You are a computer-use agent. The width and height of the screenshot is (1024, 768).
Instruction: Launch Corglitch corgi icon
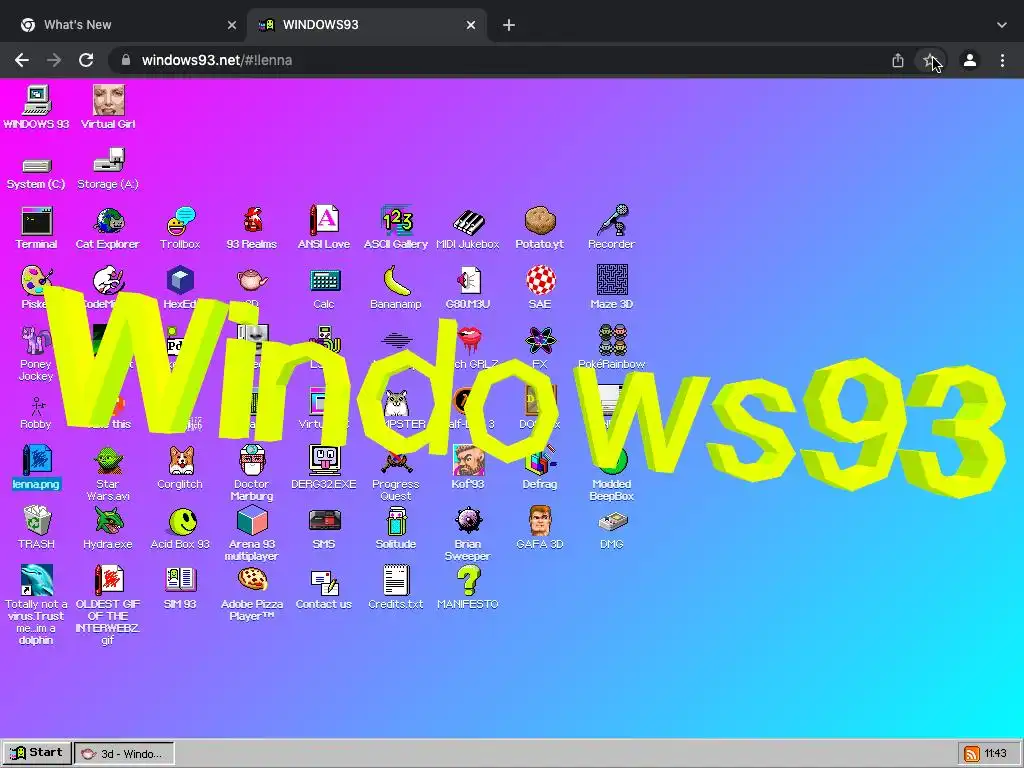(180, 468)
